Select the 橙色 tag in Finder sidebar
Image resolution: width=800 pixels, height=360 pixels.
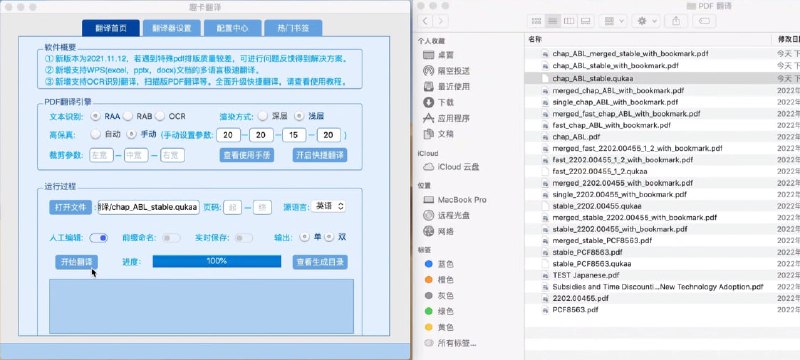439,280
